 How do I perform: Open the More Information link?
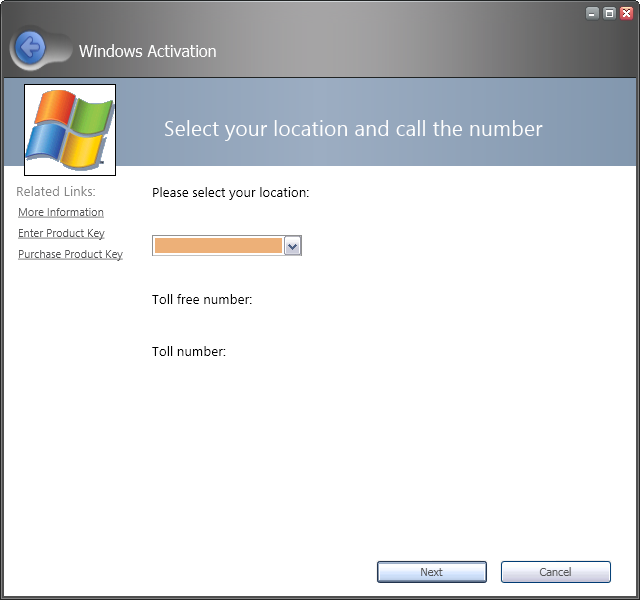(x=61, y=212)
